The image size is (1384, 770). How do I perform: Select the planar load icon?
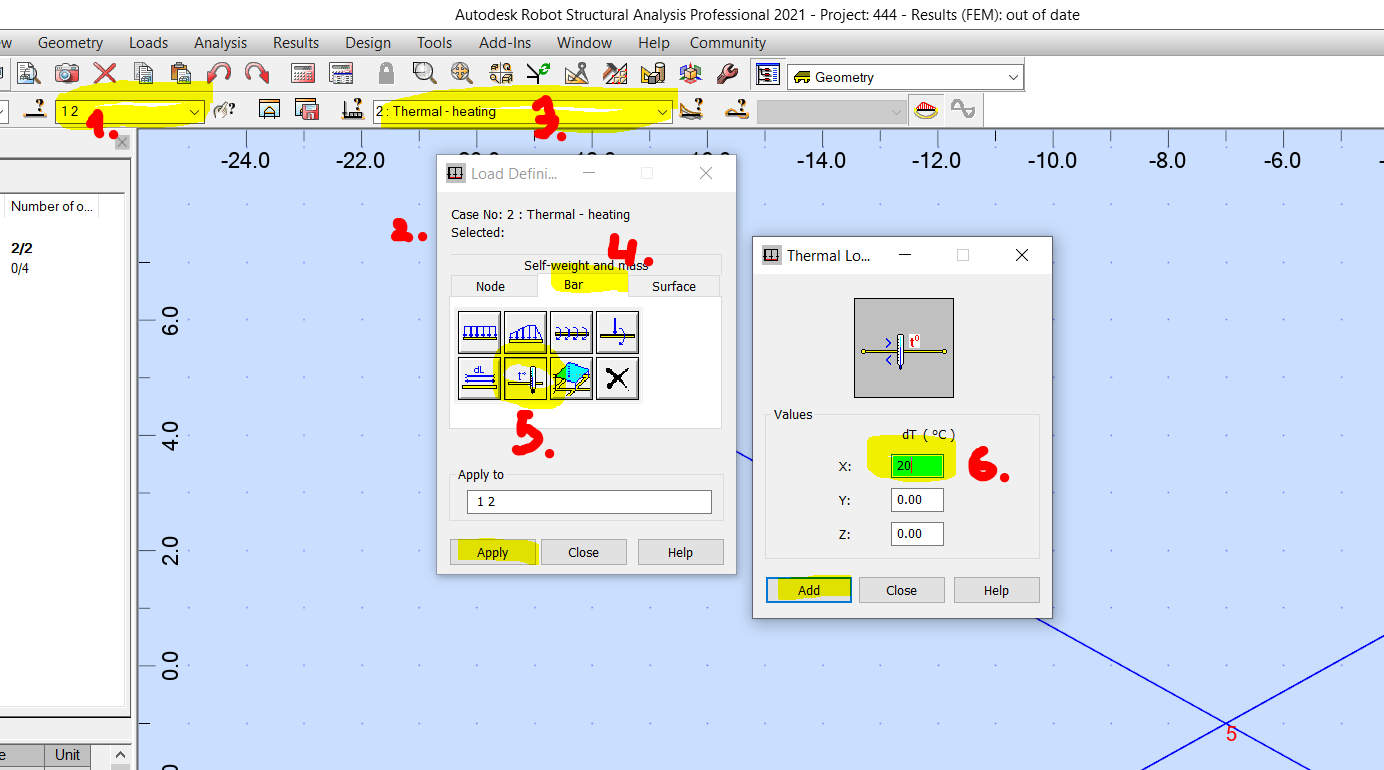tap(571, 378)
